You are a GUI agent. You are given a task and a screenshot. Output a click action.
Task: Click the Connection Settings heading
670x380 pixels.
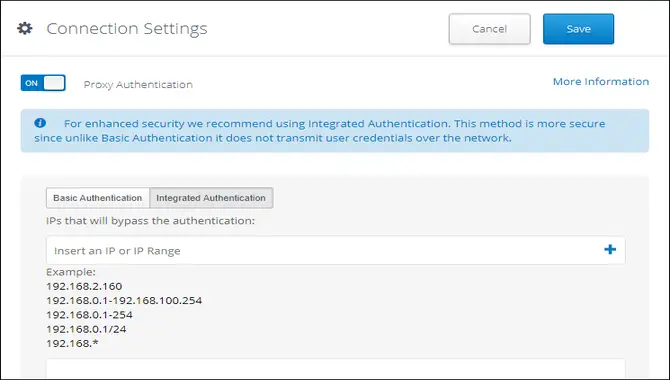(x=127, y=29)
